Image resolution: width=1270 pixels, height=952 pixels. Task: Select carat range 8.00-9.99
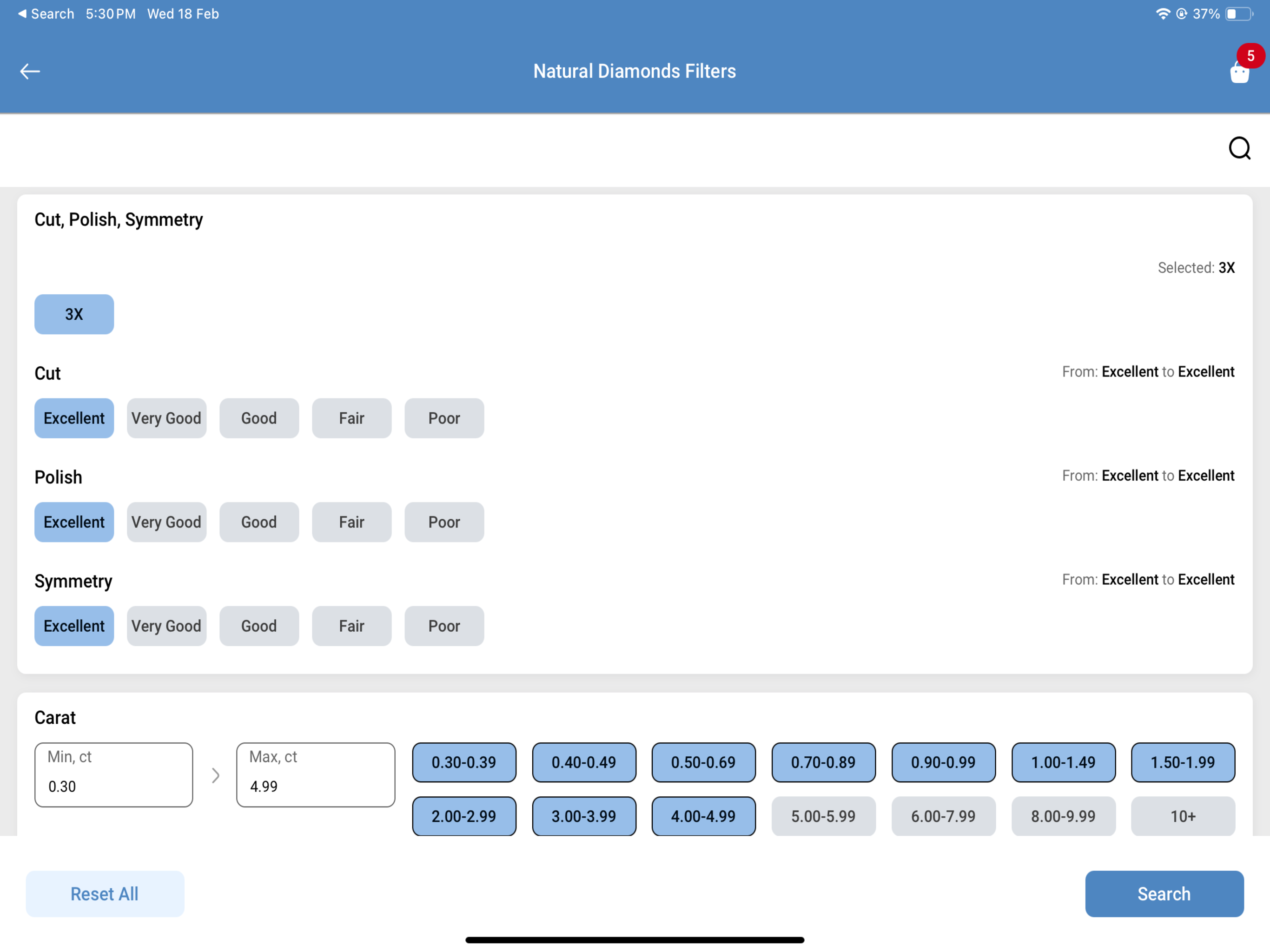coord(1063,816)
